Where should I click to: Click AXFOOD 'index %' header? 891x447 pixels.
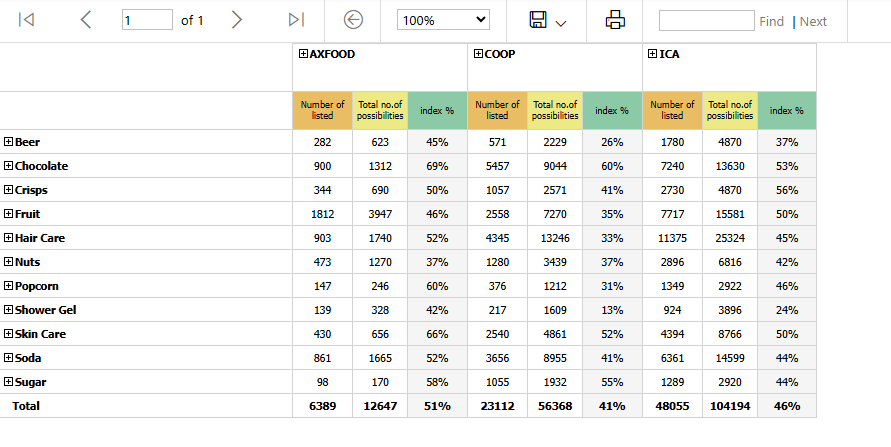coord(438,110)
